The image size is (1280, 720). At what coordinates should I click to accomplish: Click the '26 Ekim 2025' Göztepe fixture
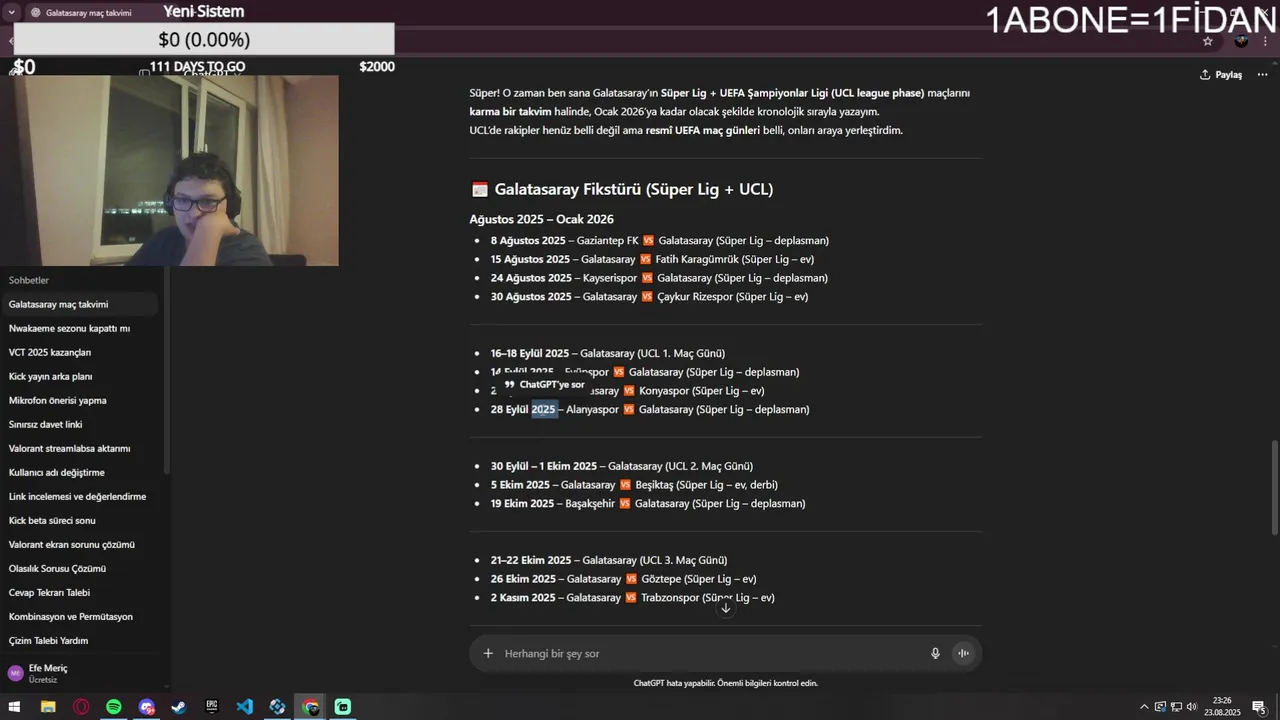623,579
